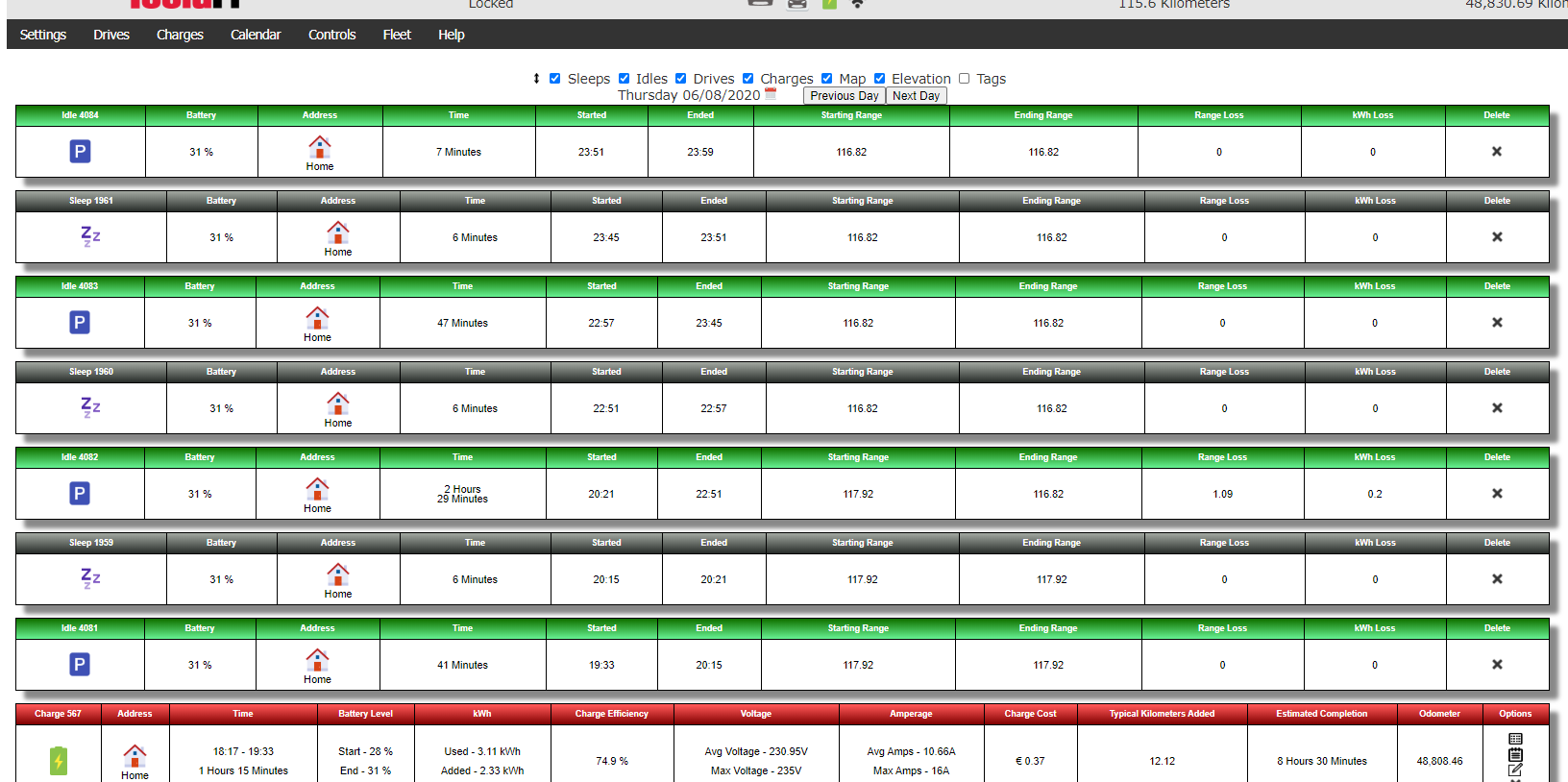Image resolution: width=1568 pixels, height=782 pixels.
Task: Delete the Idle 4083 entry
Action: (x=1497, y=323)
